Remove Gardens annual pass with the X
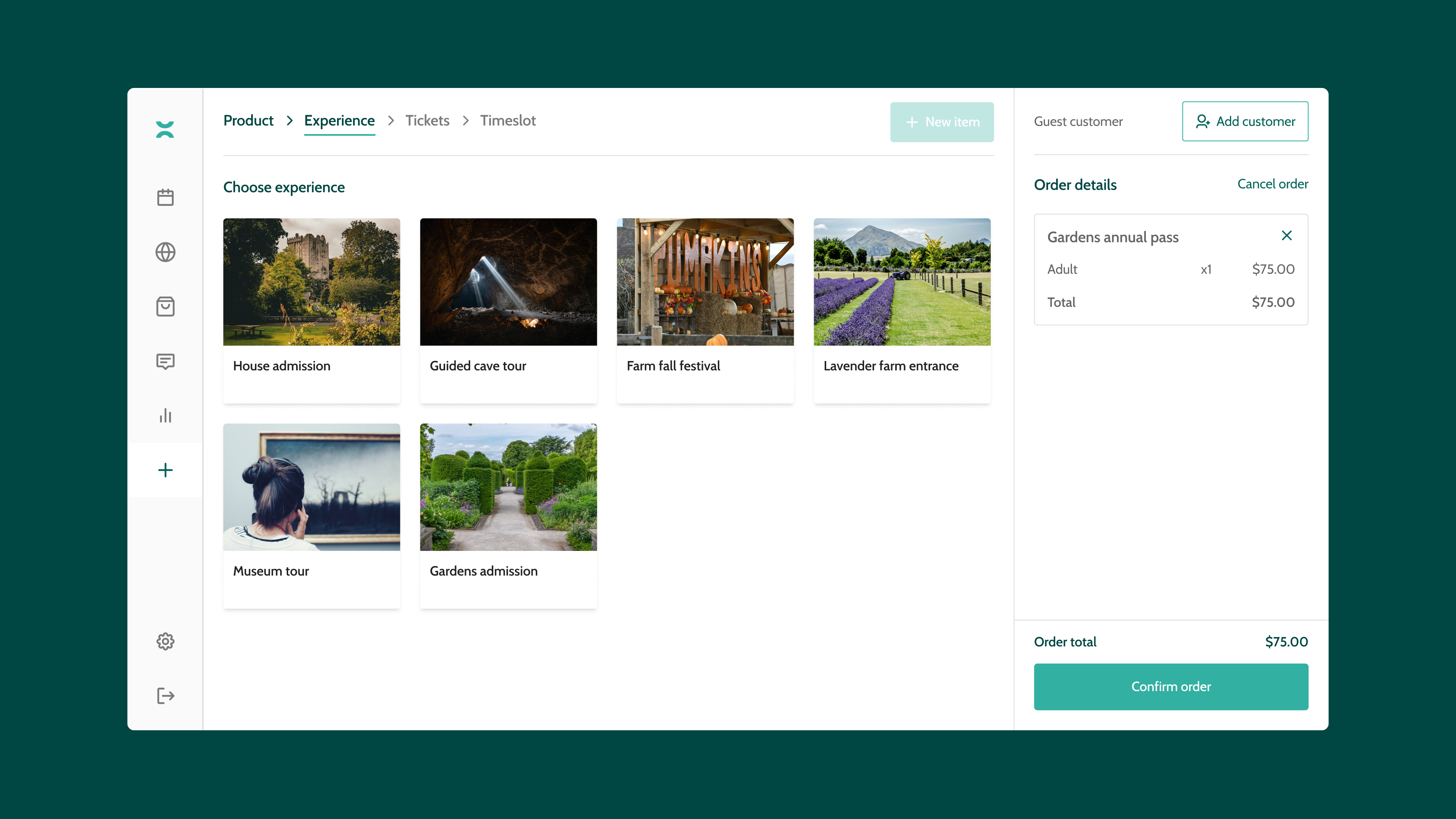 point(1287,236)
